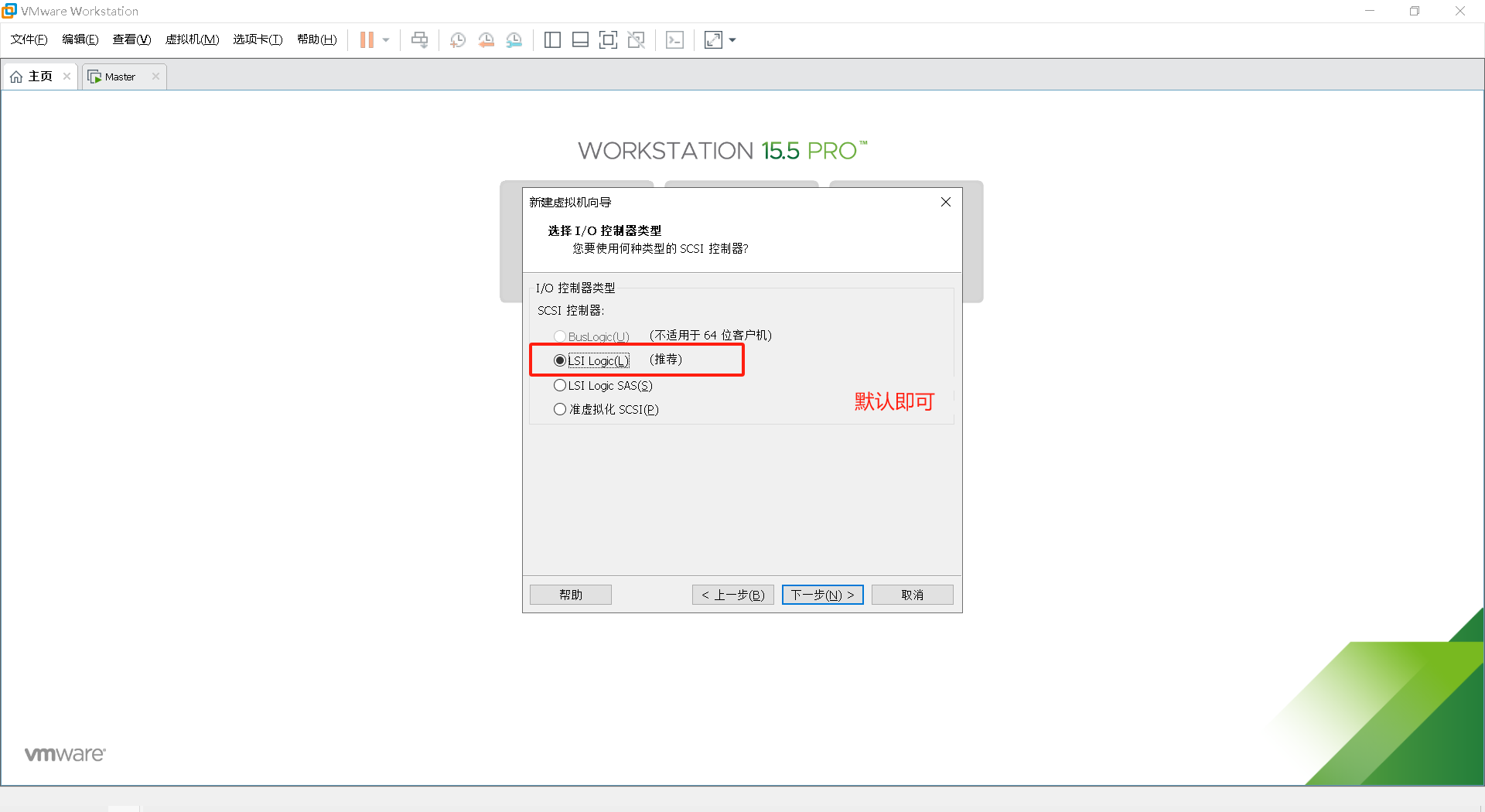The height and width of the screenshot is (812, 1485).
Task: Select the LSI Logic(L) radio button
Action: click(x=560, y=360)
